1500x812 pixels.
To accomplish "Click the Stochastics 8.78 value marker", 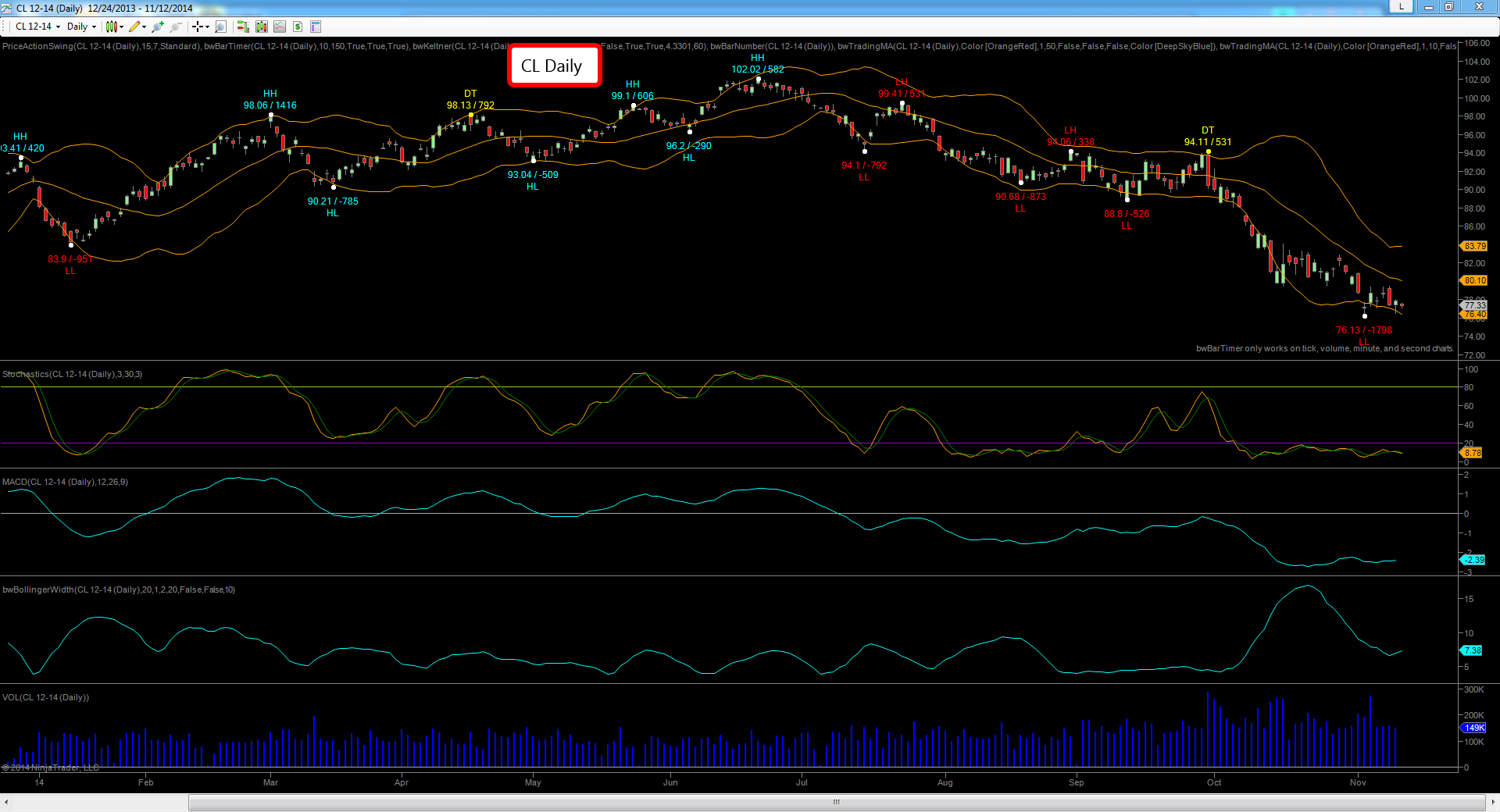I will click(1472, 453).
